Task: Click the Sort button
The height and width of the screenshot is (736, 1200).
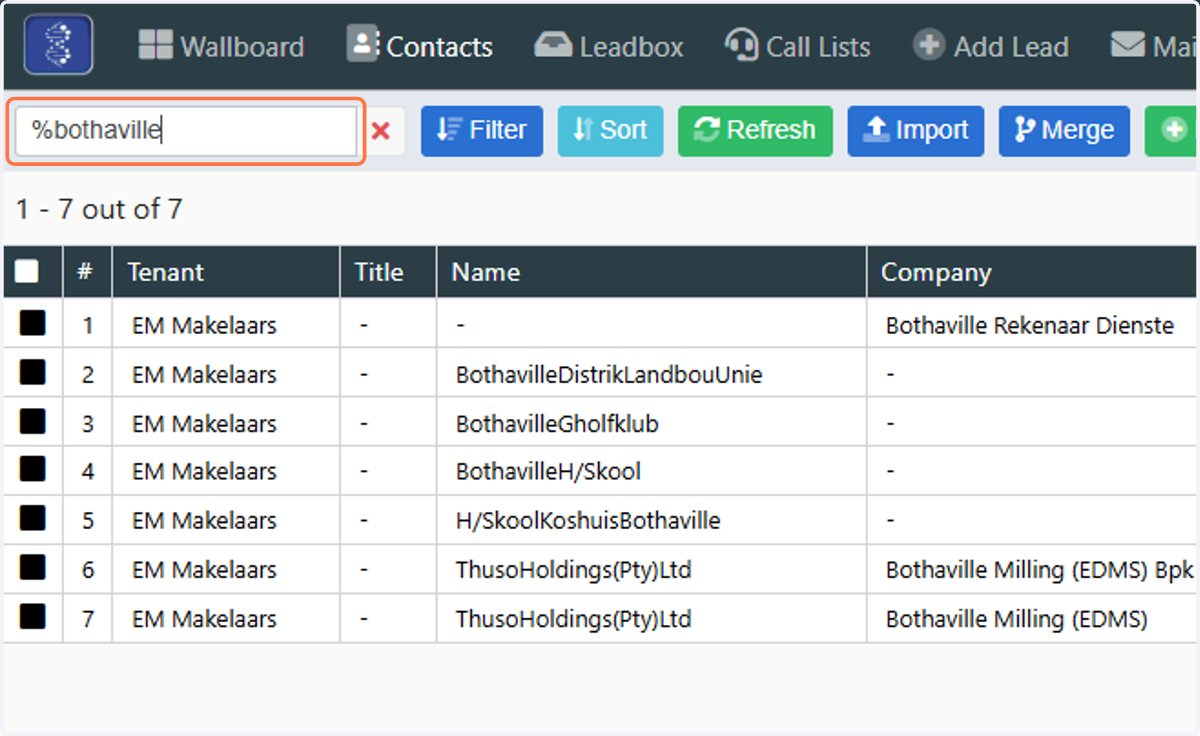Action: (610, 131)
